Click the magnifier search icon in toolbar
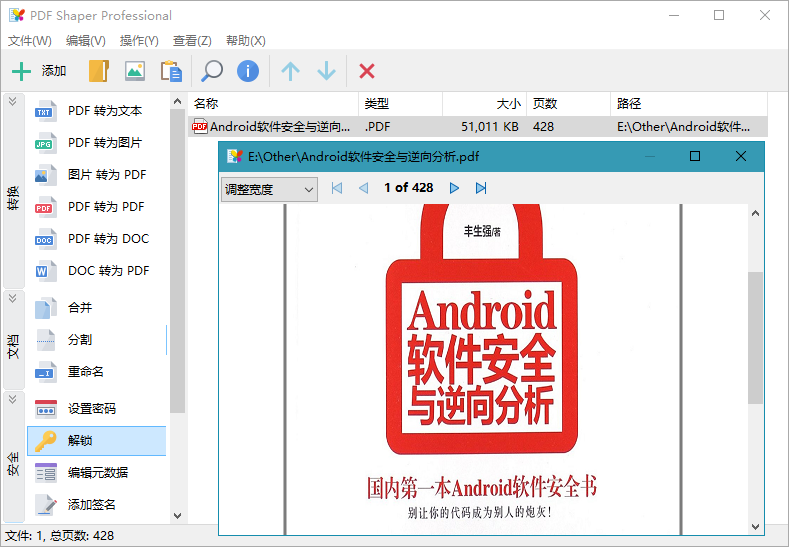The image size is (789, 547). coord(212,71)
